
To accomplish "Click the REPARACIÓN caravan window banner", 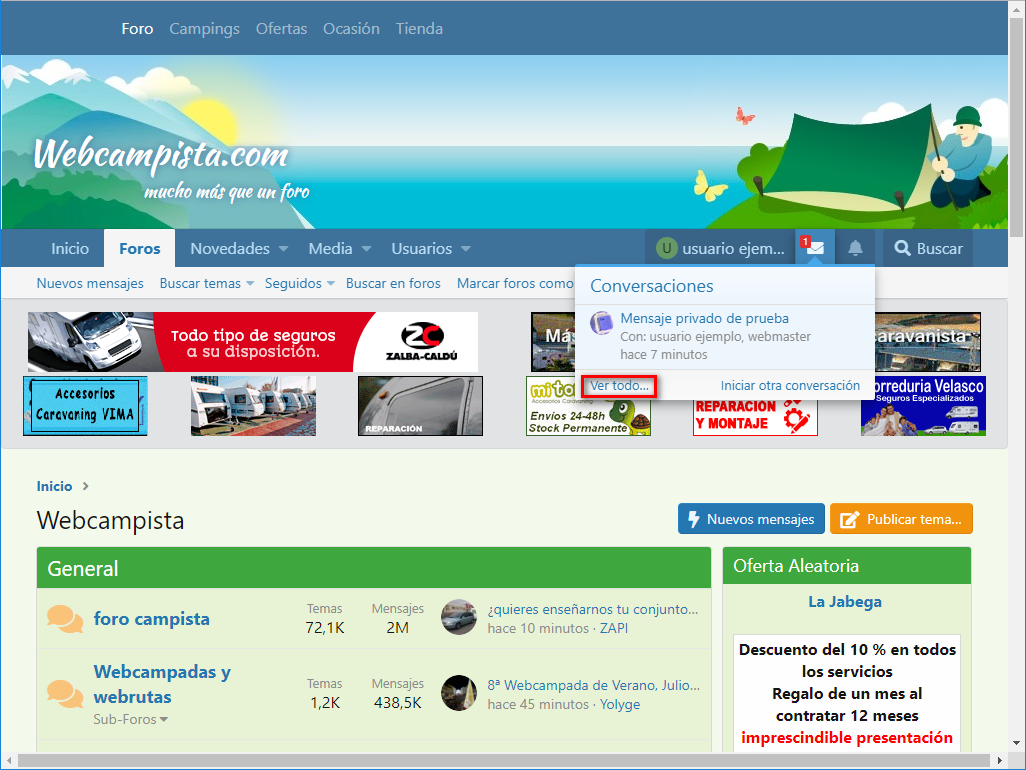I will pos(420,406).
